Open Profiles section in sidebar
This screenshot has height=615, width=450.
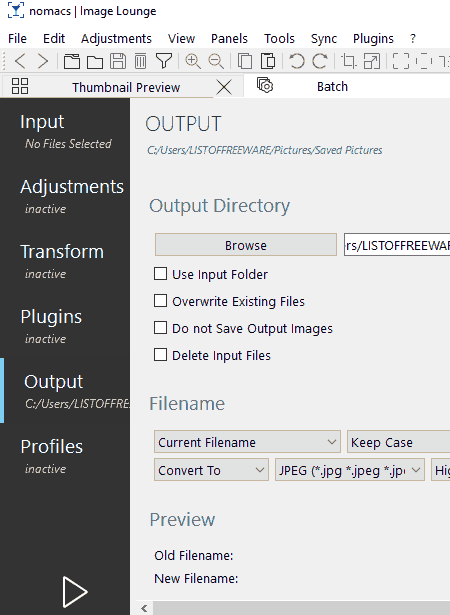[x=66, y=456]
